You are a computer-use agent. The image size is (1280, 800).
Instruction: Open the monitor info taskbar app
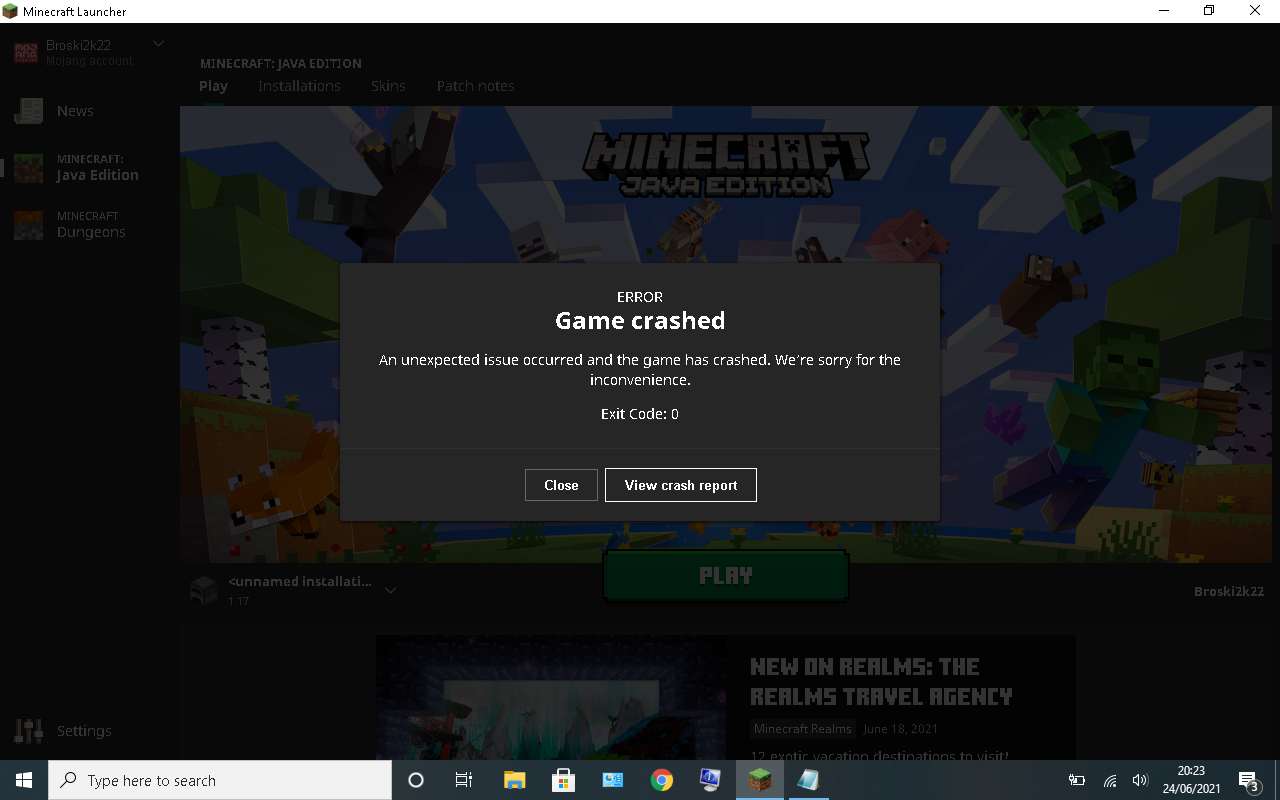[710, 780]
